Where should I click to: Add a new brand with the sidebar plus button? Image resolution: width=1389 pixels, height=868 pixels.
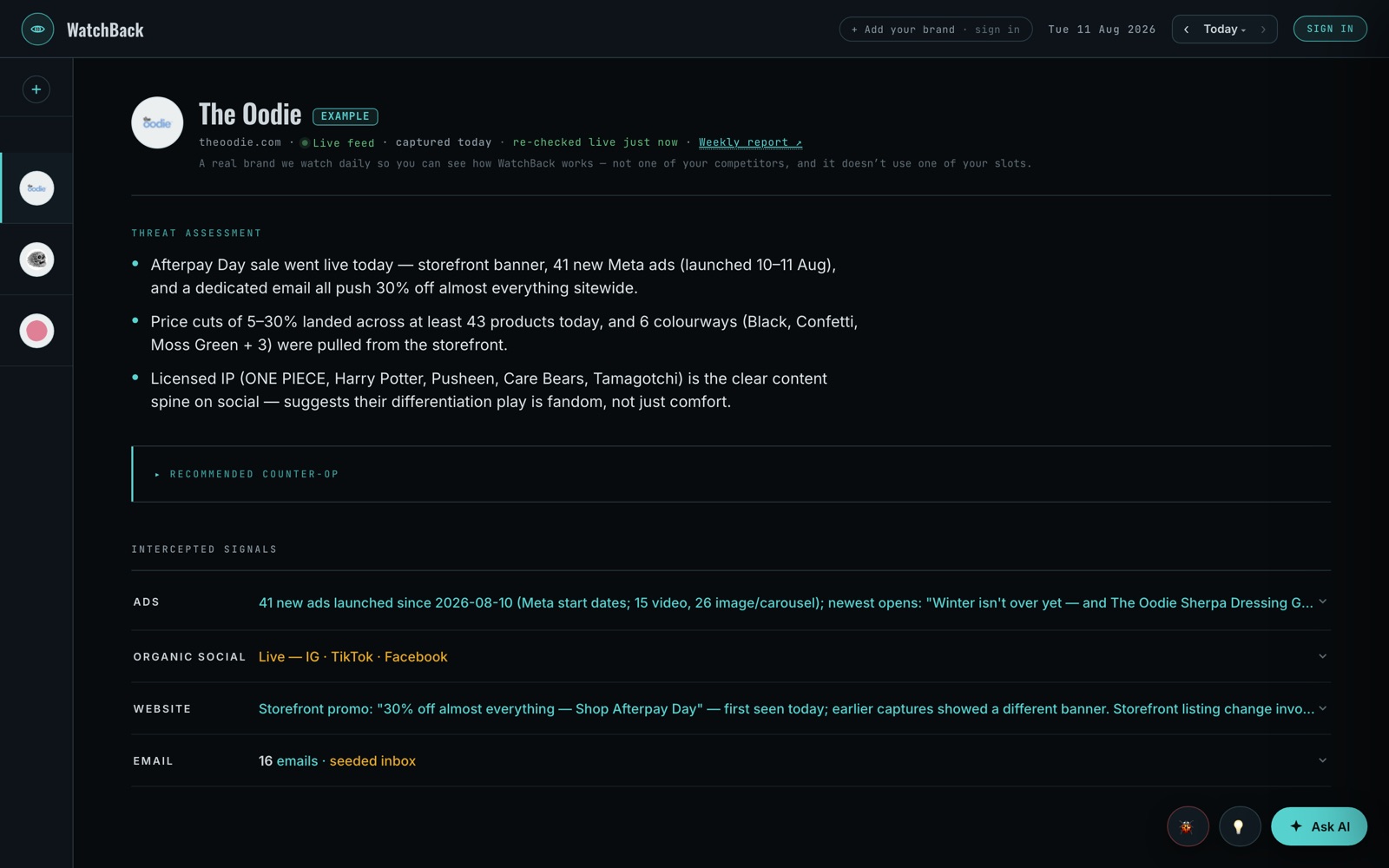pos(36,89)
